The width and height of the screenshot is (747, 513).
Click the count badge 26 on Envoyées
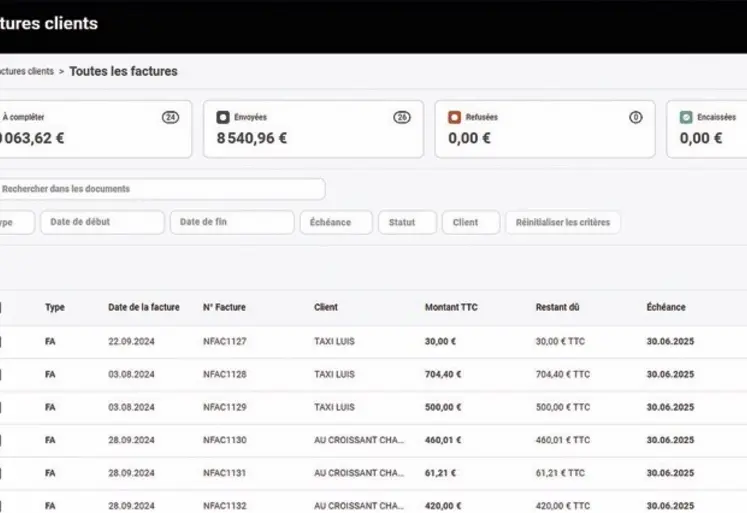tap(402, 117)
